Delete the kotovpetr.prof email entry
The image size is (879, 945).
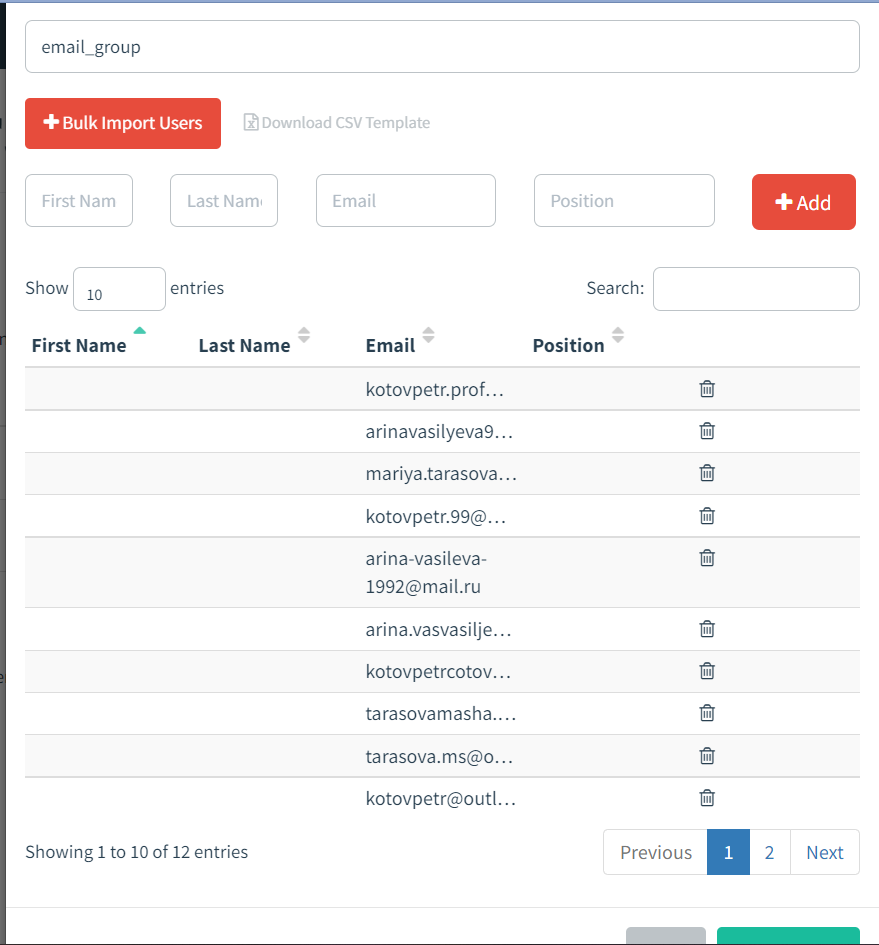click(707, 389)
